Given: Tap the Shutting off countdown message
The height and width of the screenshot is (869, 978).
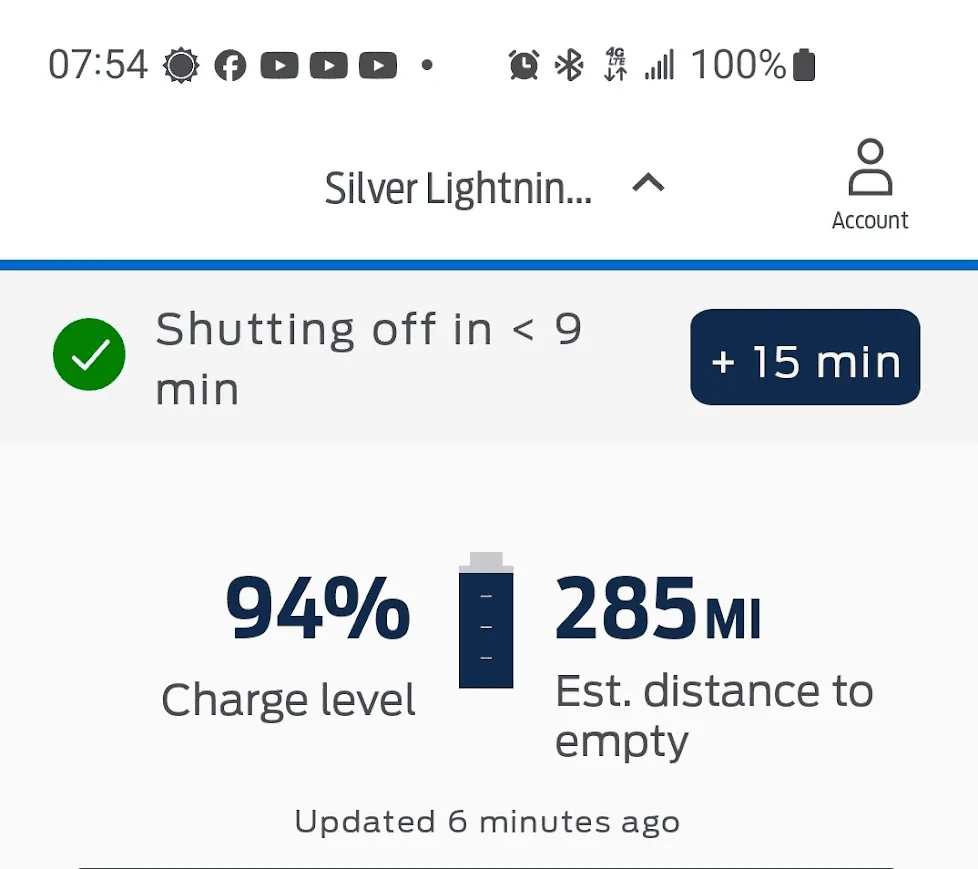Looking at the screenshot, I should 368,357.
